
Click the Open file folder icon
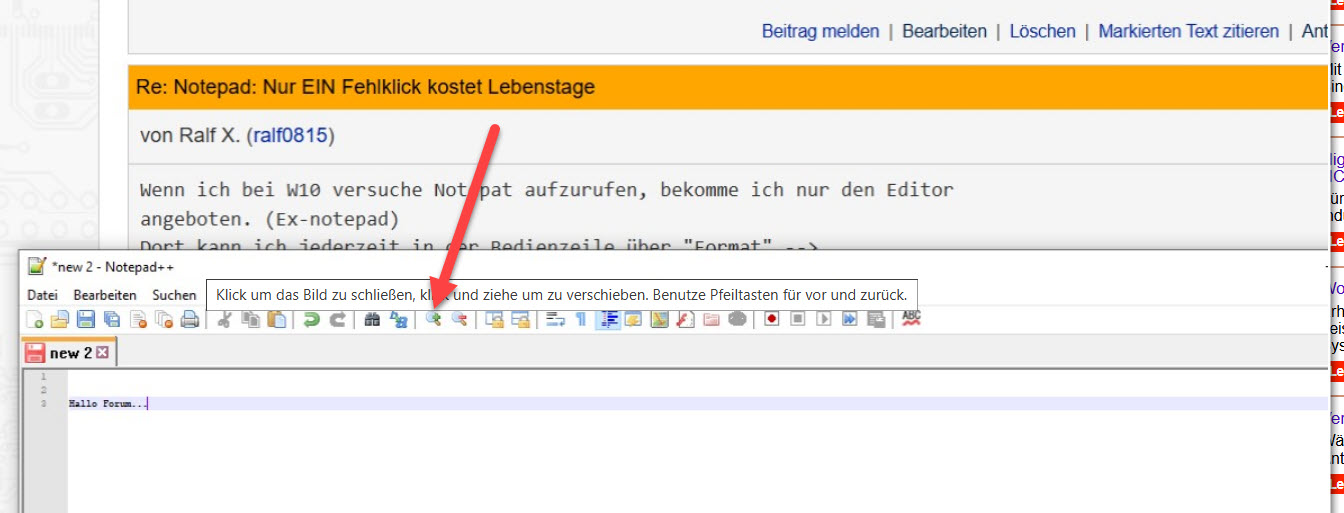point(60,320)
